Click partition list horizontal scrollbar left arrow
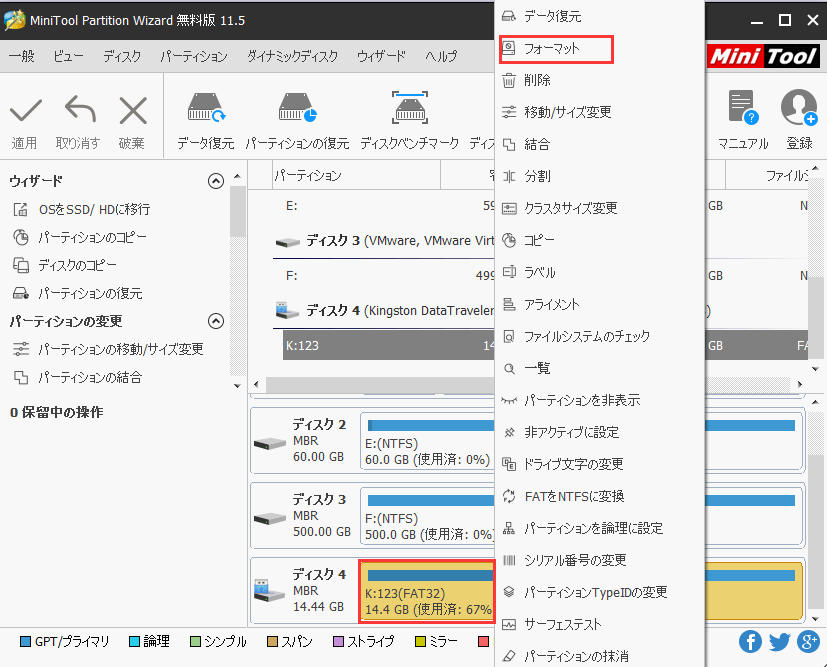This screenshot has height=667, width=827. pyautogui.click(x=256, y=384)
